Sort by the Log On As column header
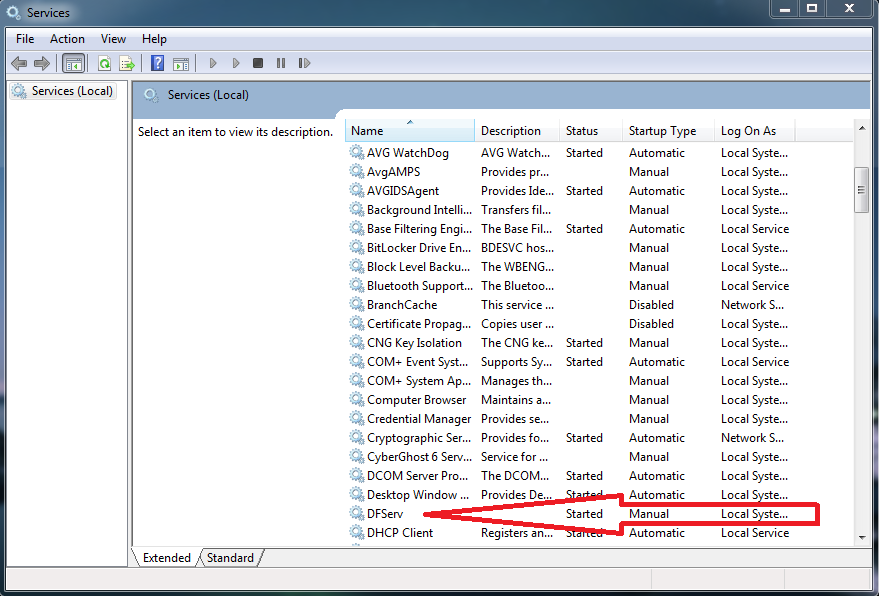 755,131
